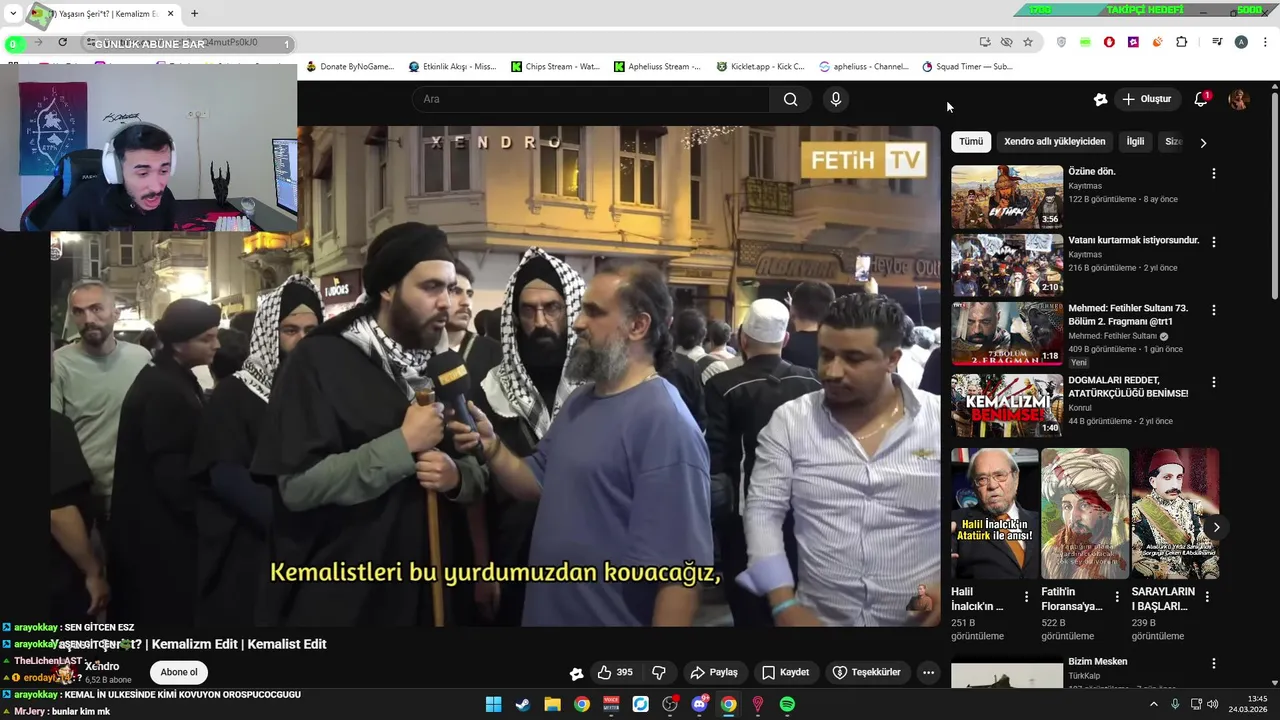
Task: Open options for SARAYLARIN short
Action: click(x=1207, y=597)
